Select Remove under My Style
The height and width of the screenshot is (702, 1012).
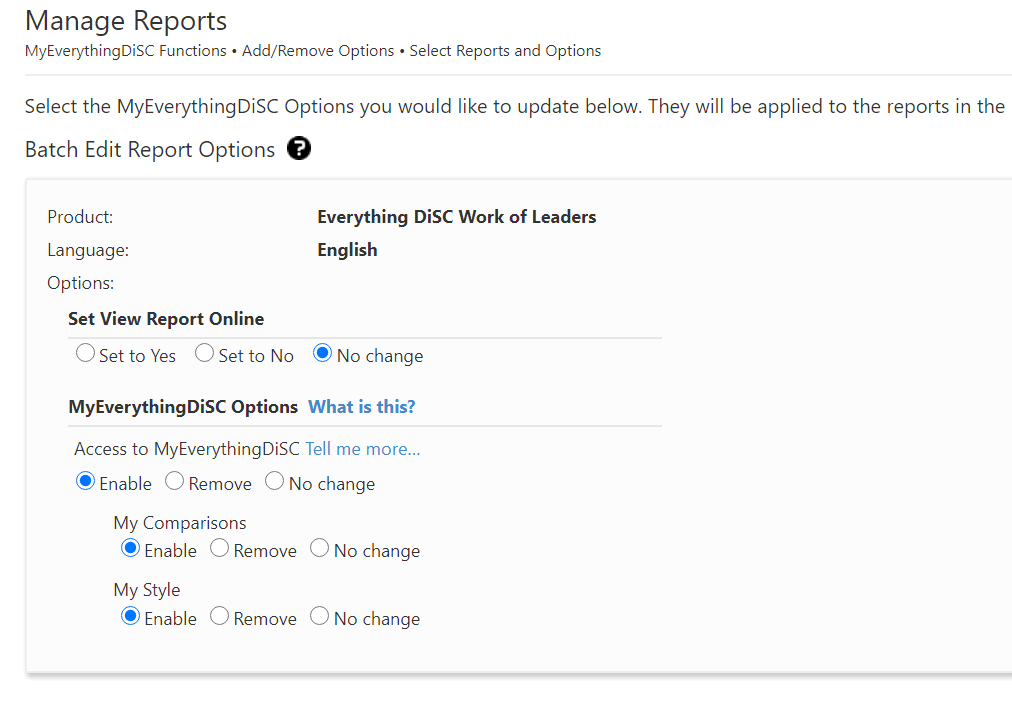coord(219,616)
